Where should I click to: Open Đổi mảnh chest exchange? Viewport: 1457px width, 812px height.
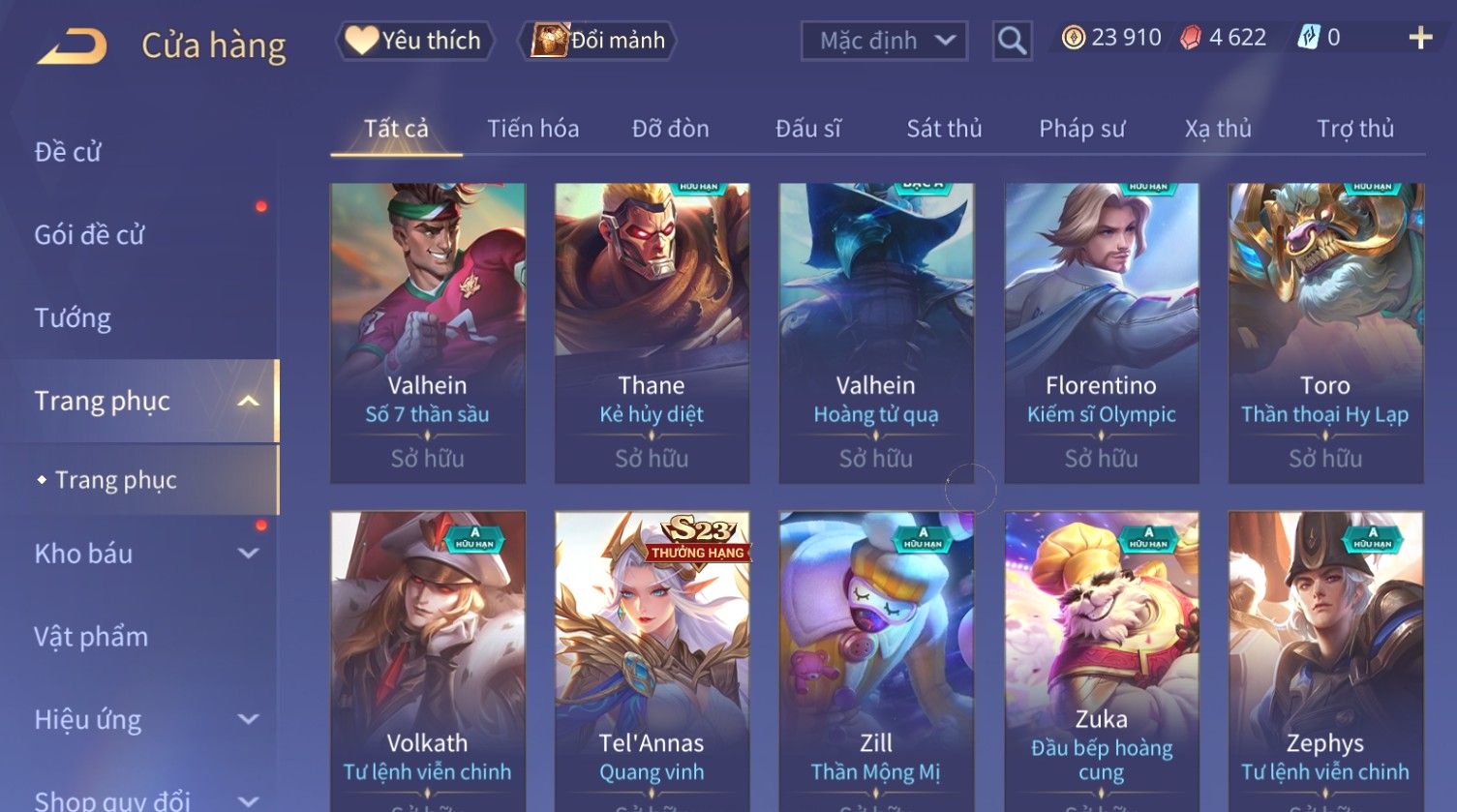click(x=597, y=41)
